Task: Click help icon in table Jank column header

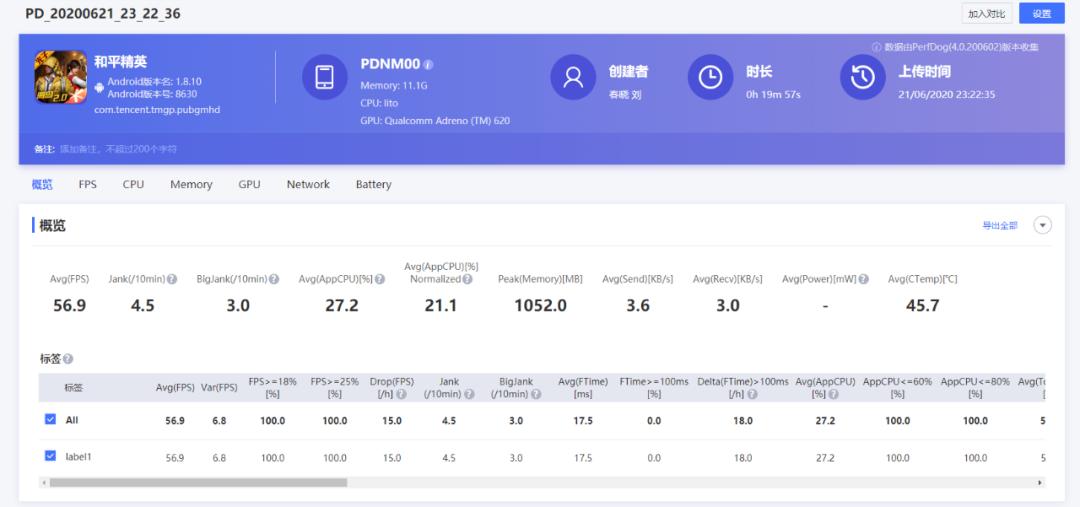Action: (469, 394)
